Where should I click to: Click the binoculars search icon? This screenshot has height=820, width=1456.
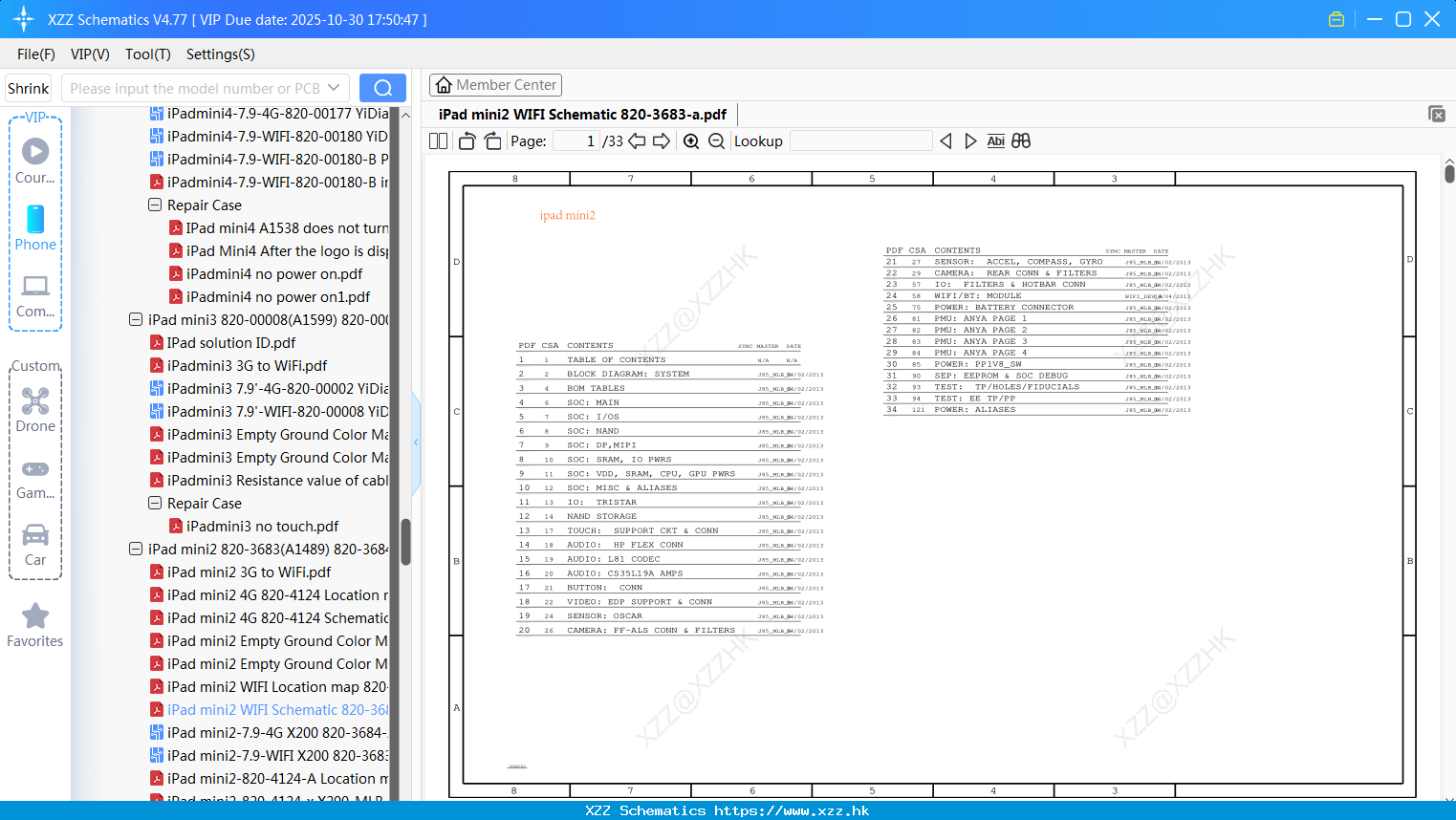(x=1021, y=141)
